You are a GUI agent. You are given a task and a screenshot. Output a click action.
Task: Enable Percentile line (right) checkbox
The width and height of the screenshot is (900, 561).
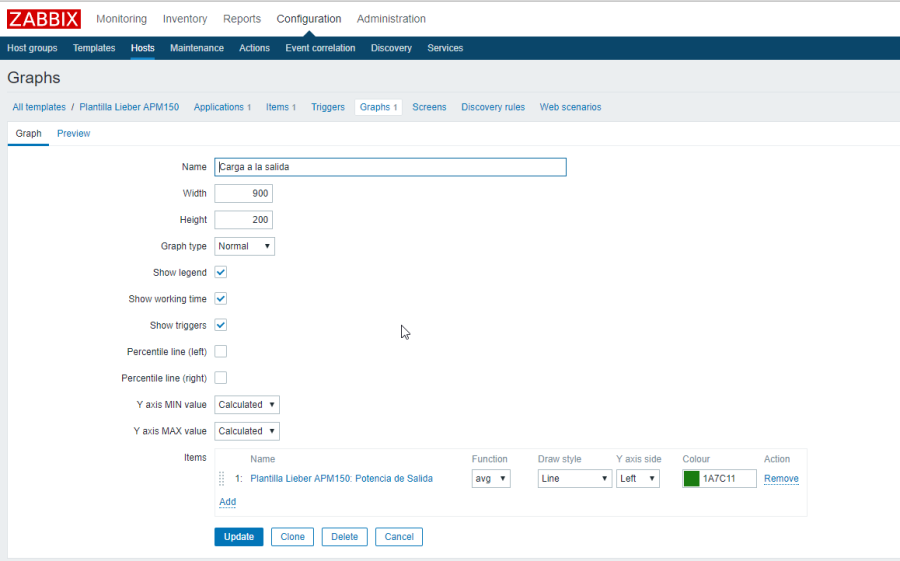click(221, 378)
